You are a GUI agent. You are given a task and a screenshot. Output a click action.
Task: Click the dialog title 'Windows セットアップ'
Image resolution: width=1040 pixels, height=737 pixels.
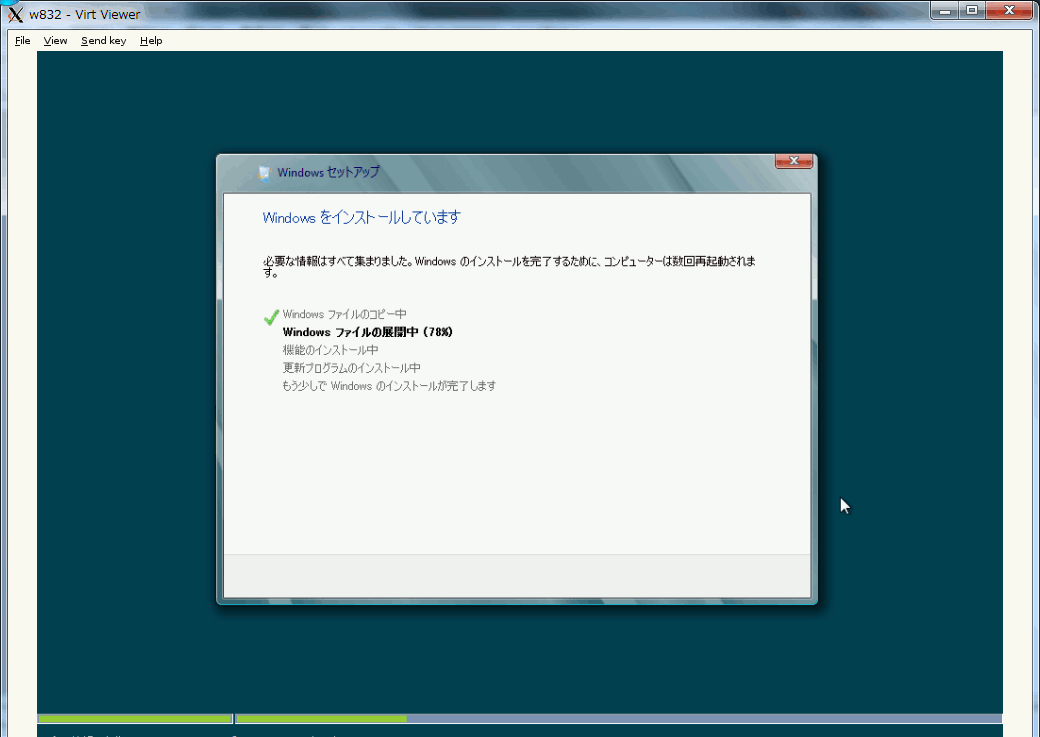(328, 172)
